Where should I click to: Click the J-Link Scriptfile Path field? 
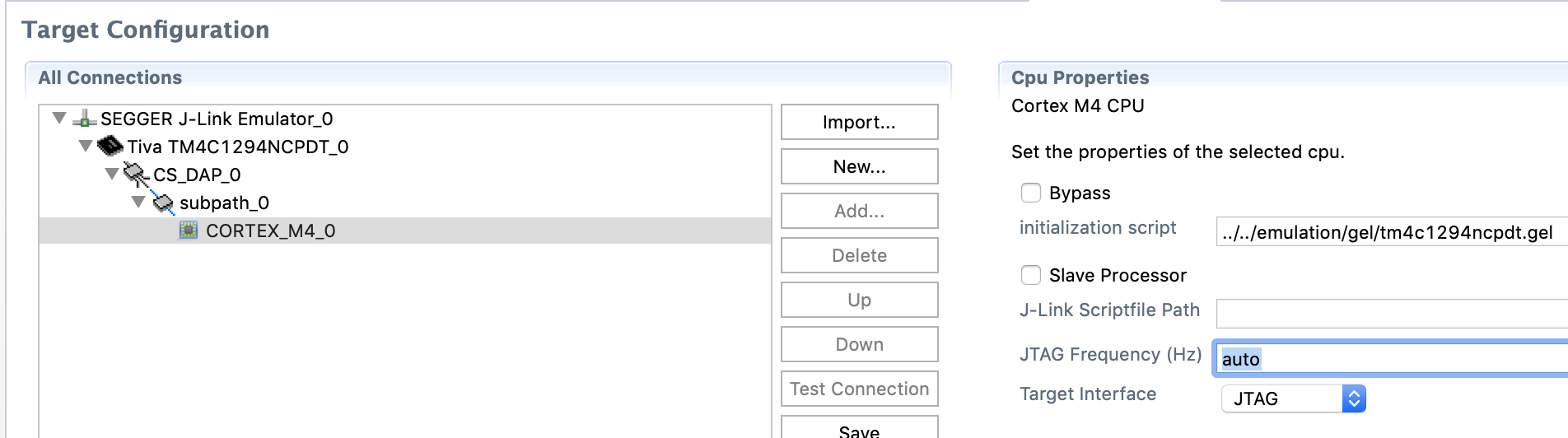click(1392, 314)
